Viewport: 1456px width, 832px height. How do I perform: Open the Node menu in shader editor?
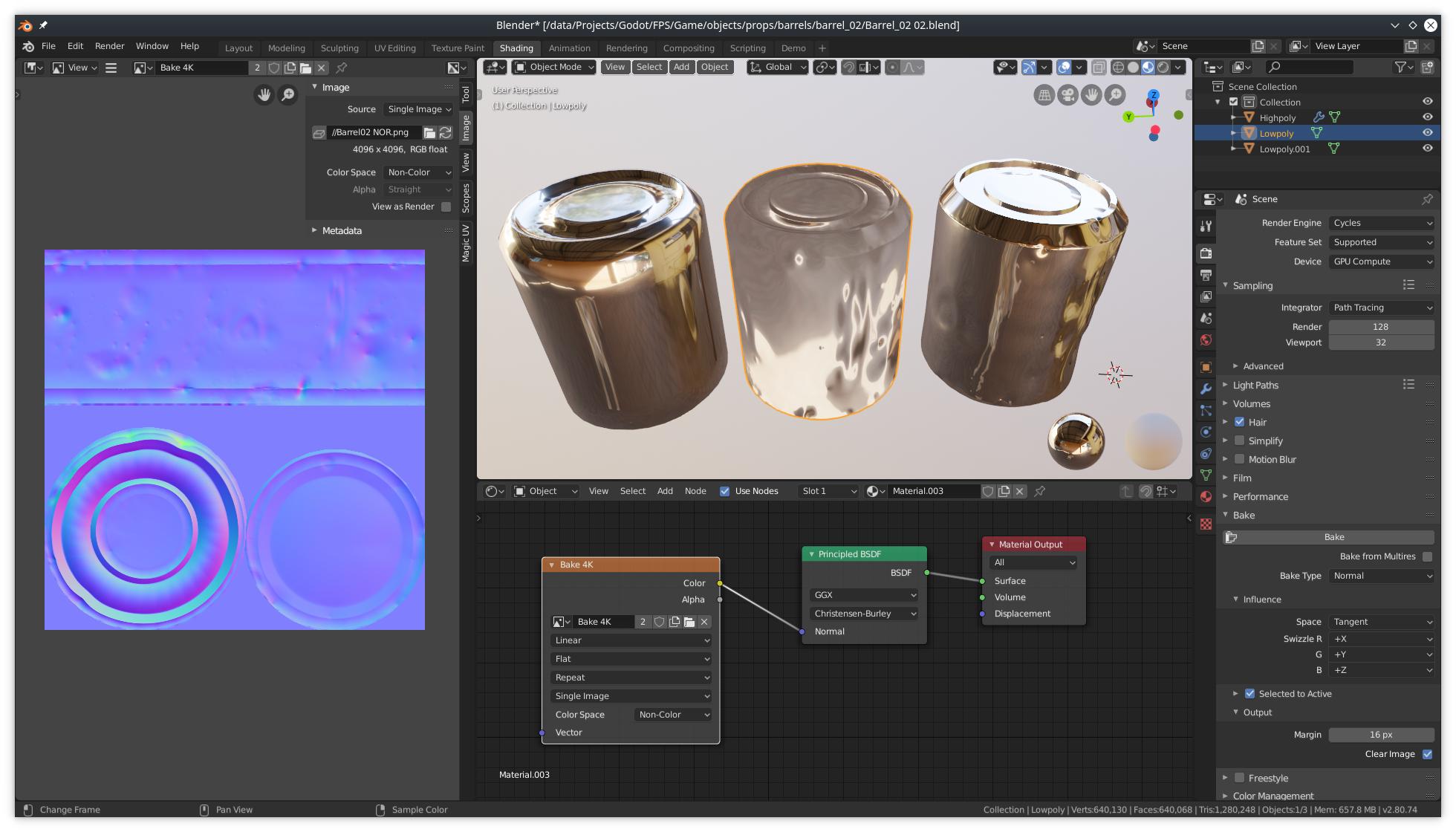coord(695,491)
